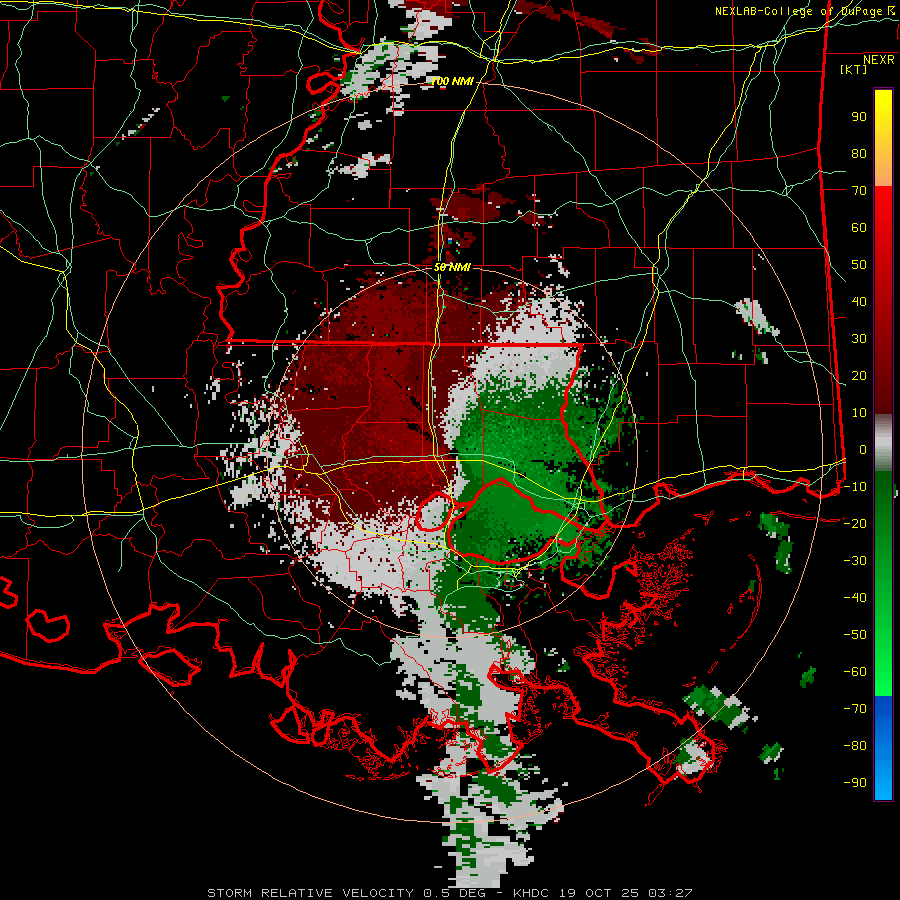Image resolution: width=900 pixels, height=900 pixels.
Task: Click the 90 value on velocity scale
Action: tap(859, 117)
